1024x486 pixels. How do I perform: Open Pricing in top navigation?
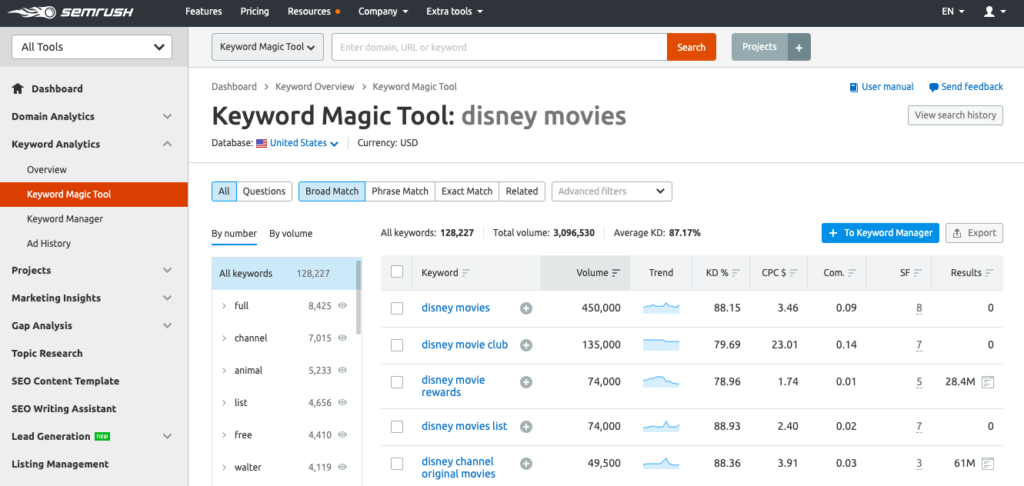tap(255, 12)
